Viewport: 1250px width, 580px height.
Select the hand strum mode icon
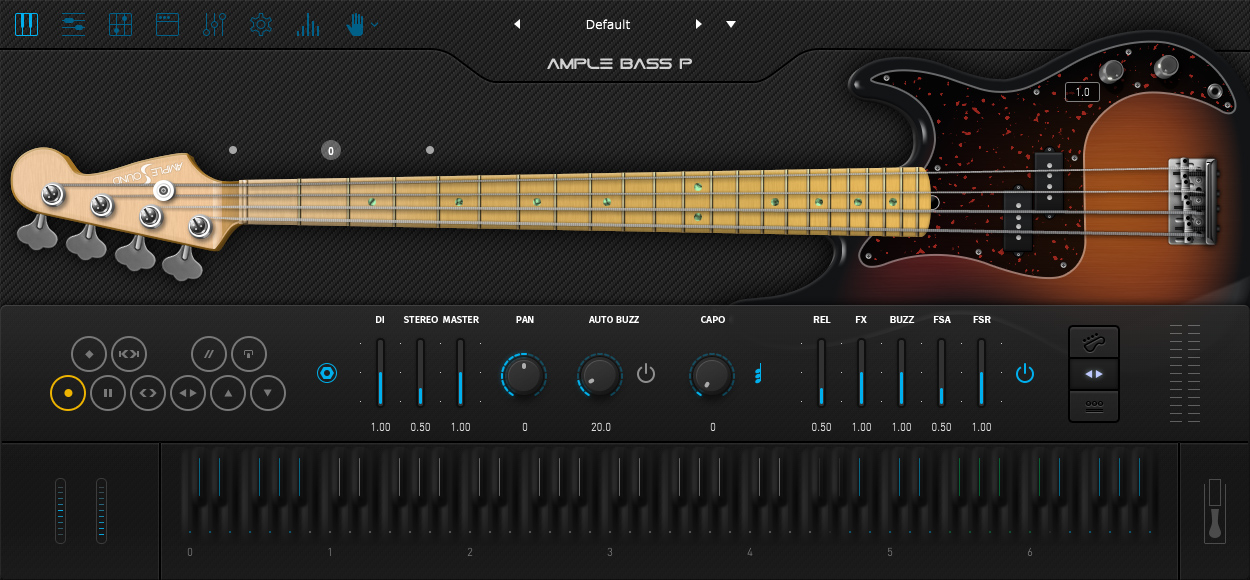pos(355,24)
